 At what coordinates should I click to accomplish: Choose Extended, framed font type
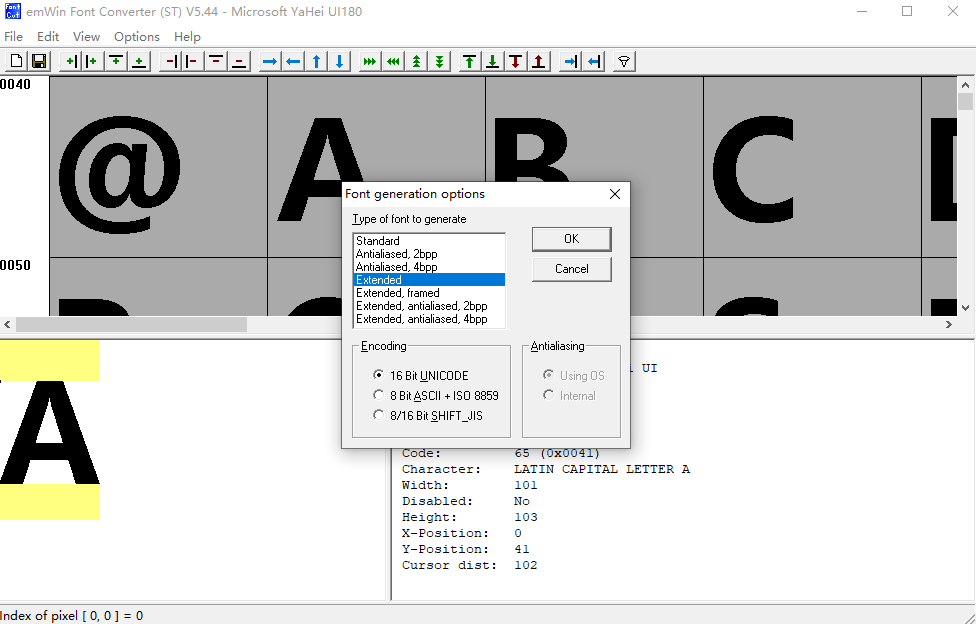[x=429, y=293]
